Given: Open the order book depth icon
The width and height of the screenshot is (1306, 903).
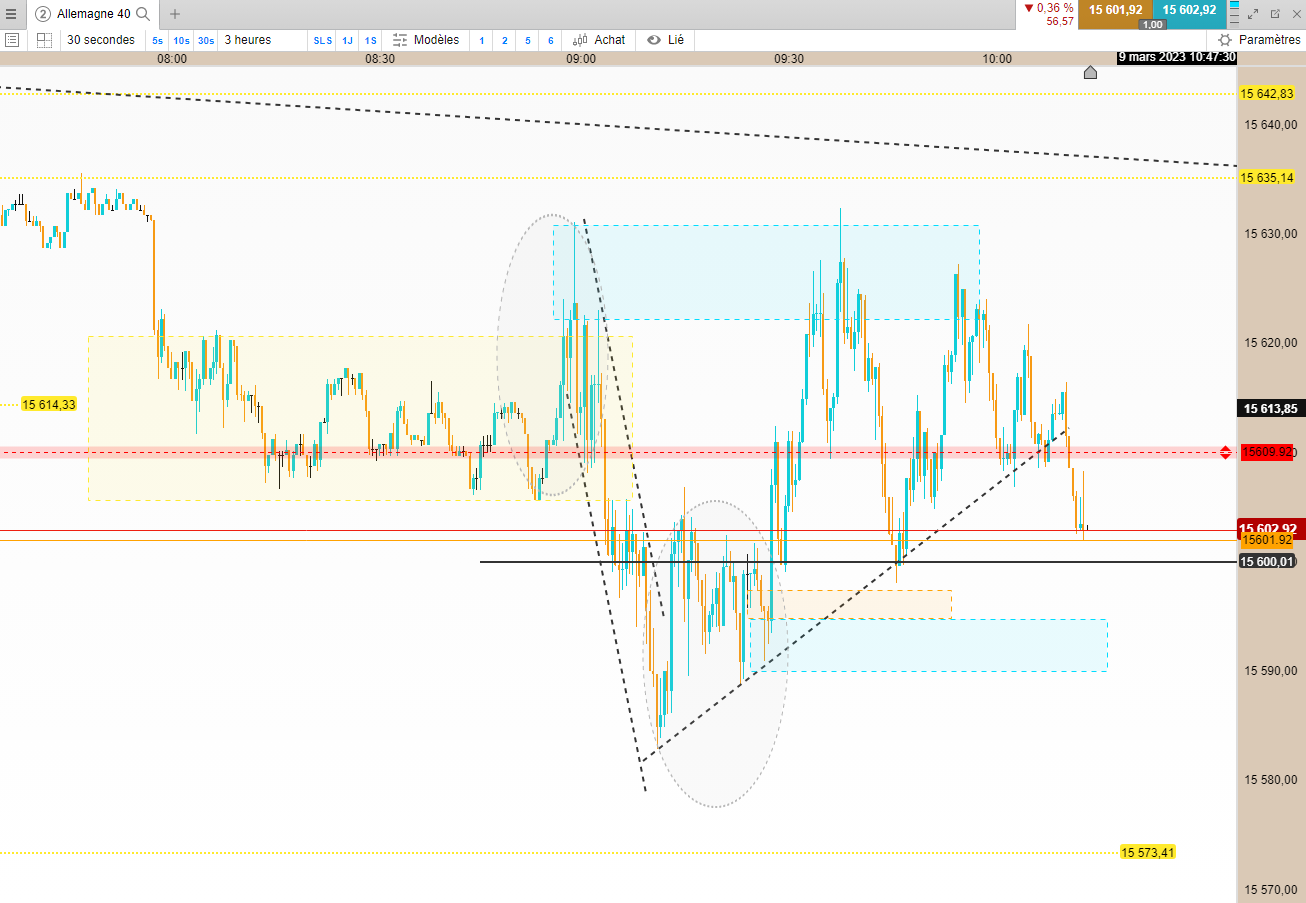Looking at the screenshot, I should (x=1234, y=13).
